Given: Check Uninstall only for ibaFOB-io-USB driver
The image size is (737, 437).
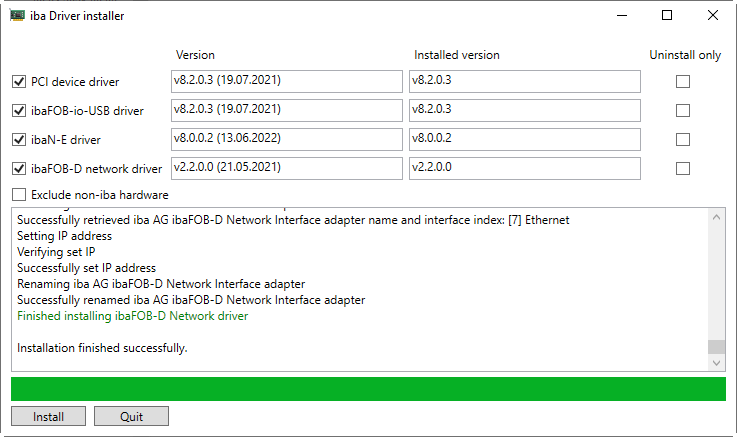Looking at the screenshot, I should (683, 111).
